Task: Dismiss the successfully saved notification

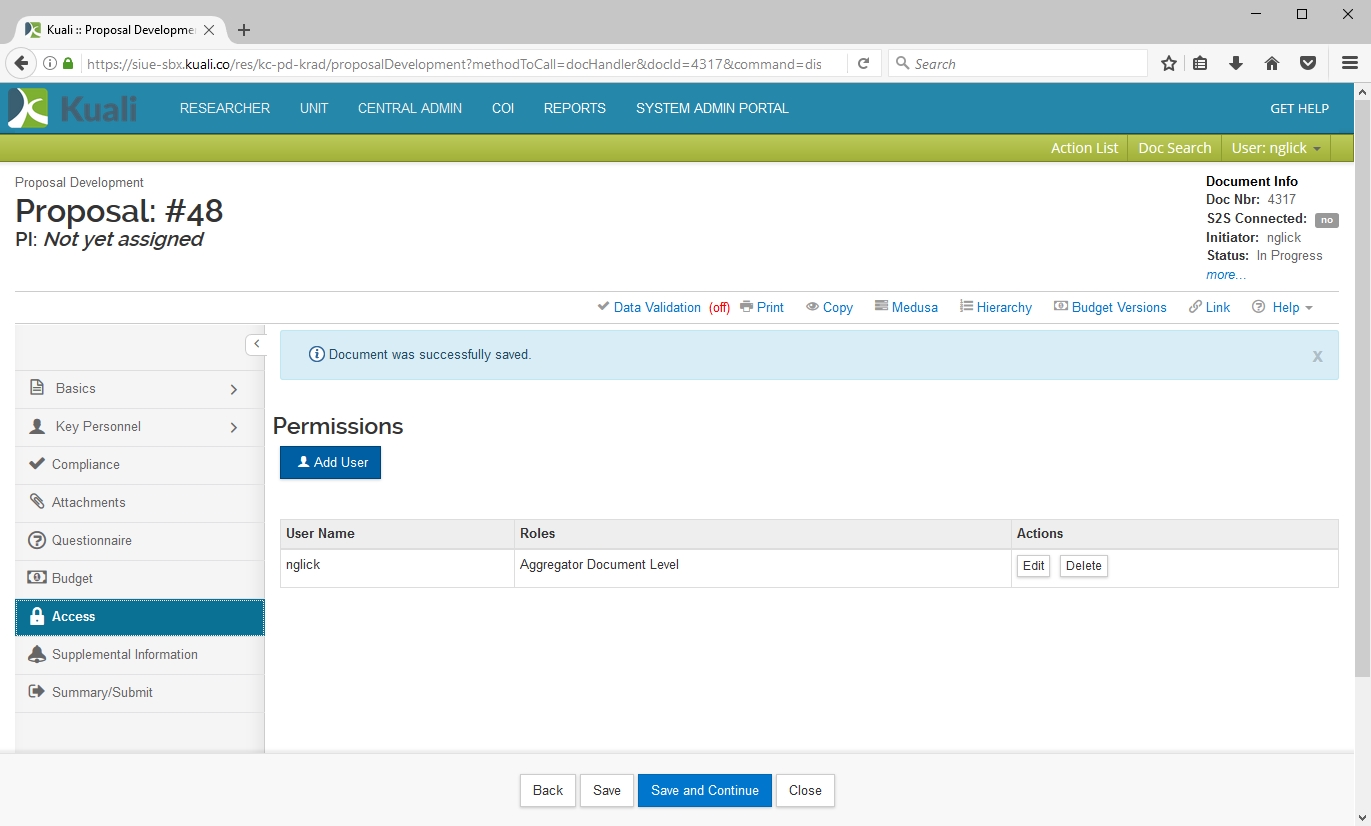Action: tap(1317, 356)
